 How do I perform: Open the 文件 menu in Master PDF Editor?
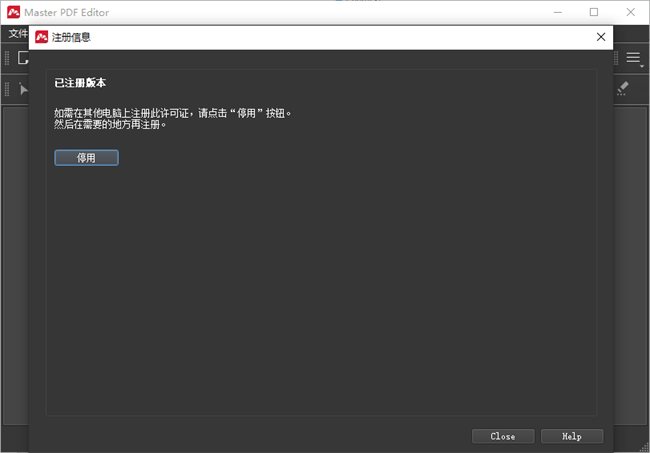click(18, 33)
